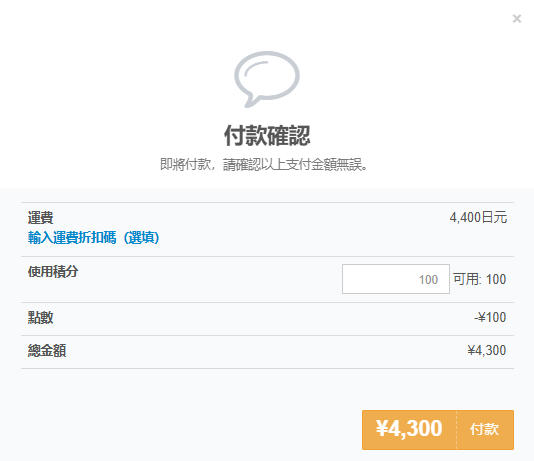Click the 點數 label
Image resolution: width=534 pixels, height=461 pixels.
(41, 317)
